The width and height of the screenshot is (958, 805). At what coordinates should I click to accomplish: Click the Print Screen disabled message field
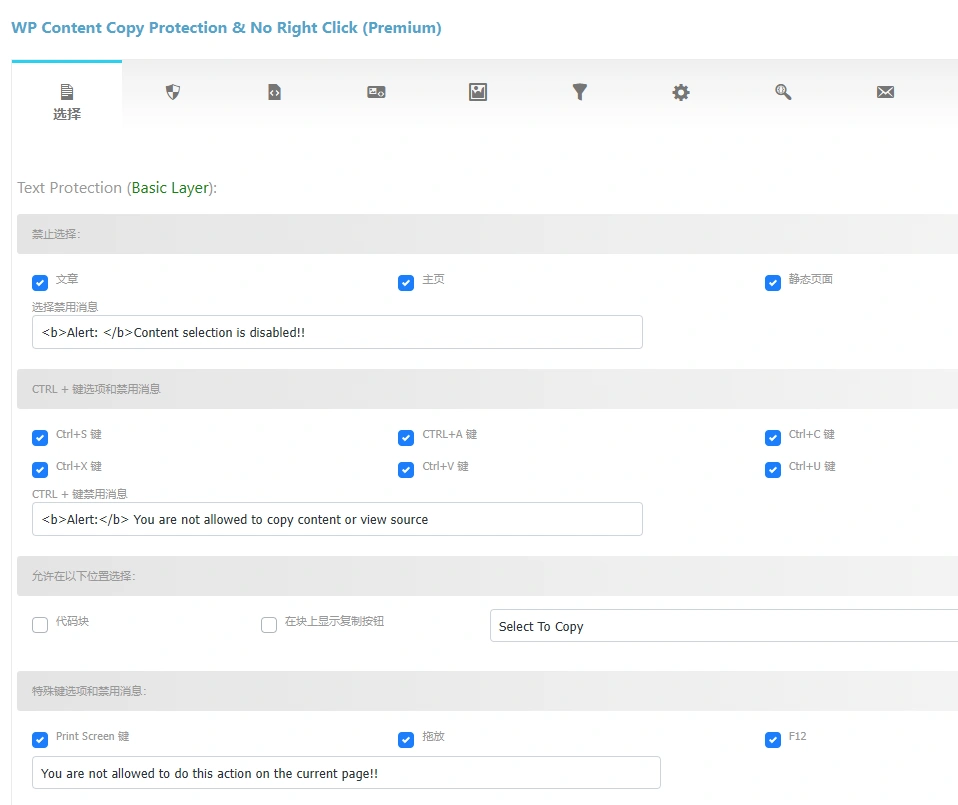347,772
